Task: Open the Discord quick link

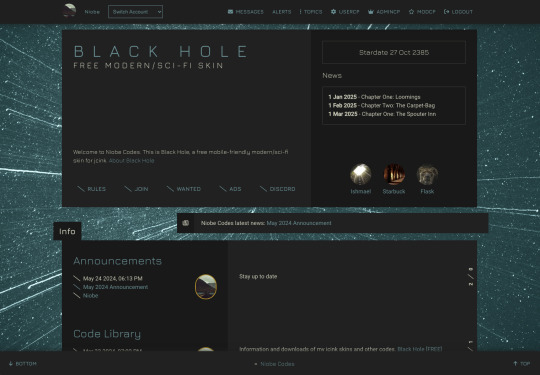Action: point(282,189)
